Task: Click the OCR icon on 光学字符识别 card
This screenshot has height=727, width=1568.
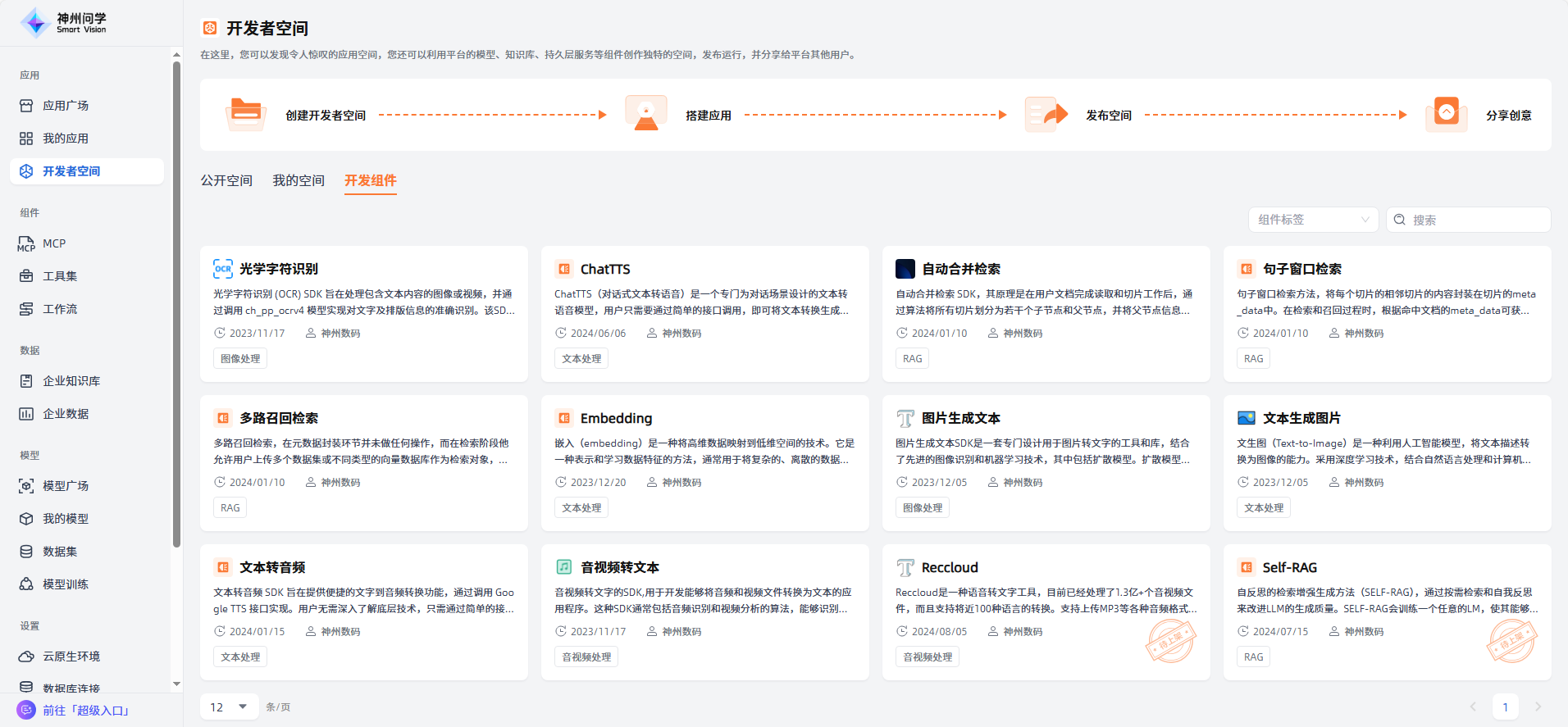Action: coord(223,269)
